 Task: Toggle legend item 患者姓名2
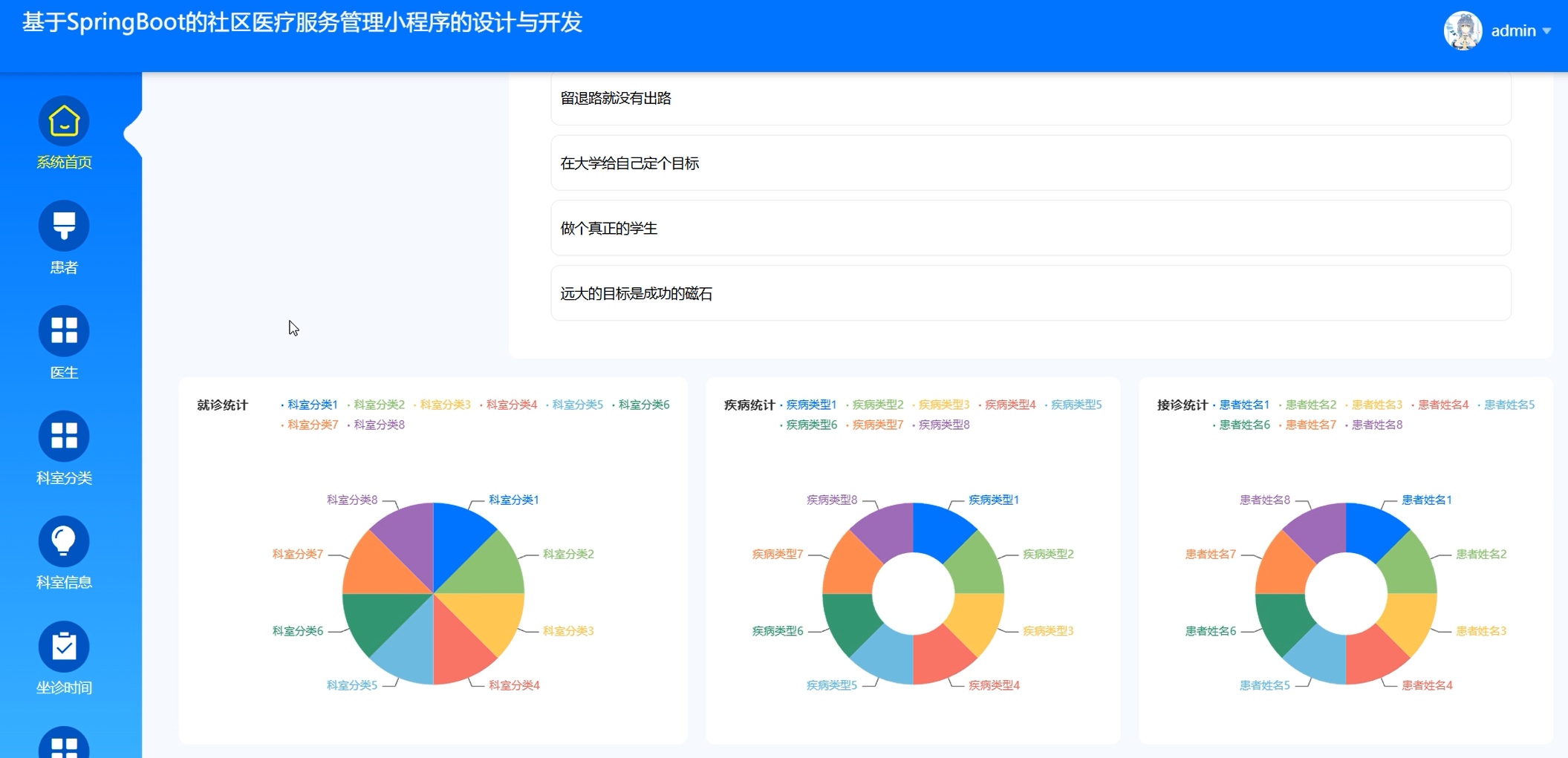(x=1307, y=405)
